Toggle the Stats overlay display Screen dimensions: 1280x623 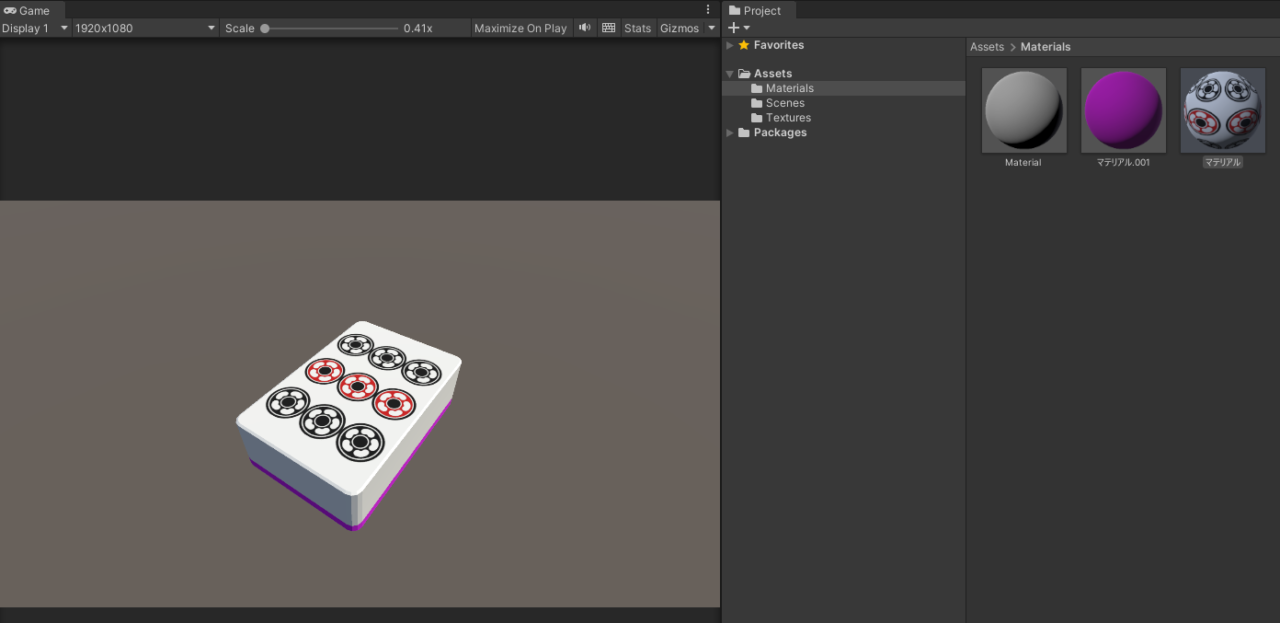pyautogui.click(x=637, y=27)
